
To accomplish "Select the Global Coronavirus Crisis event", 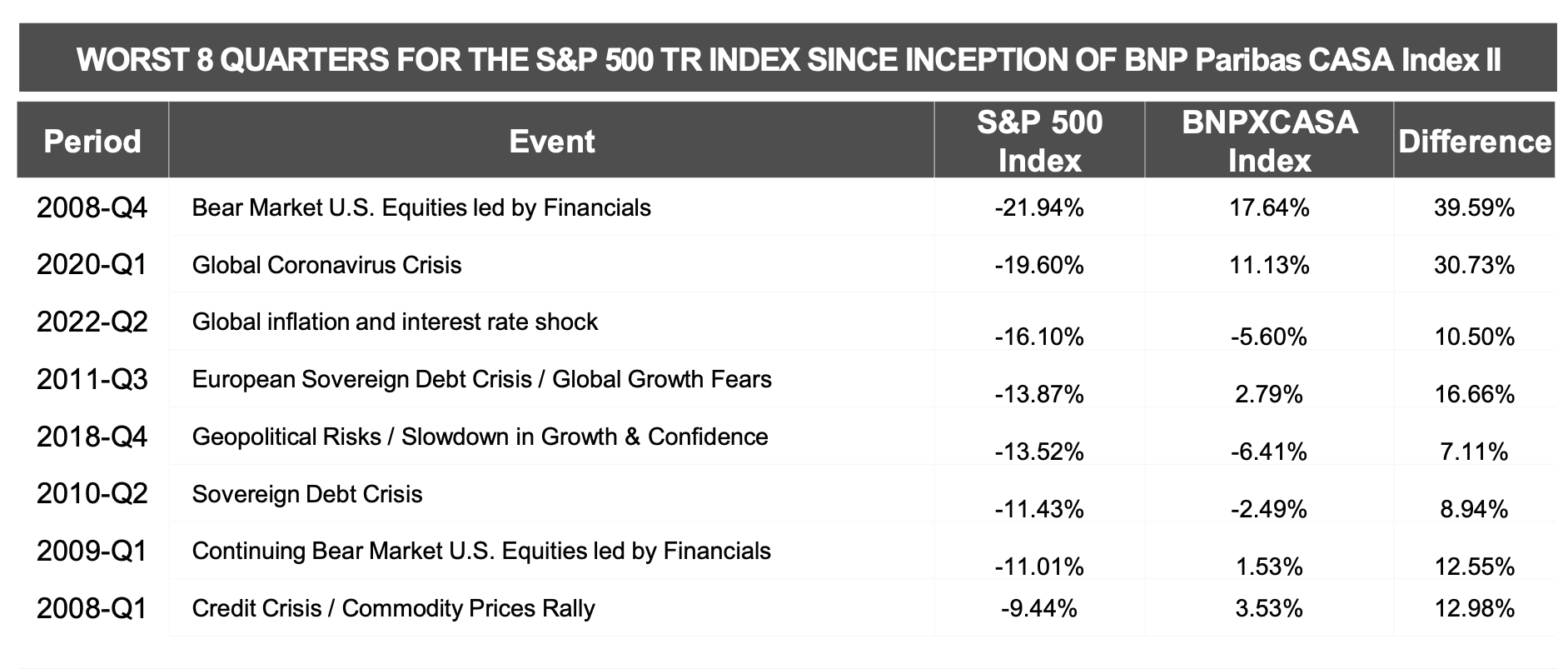I will click(x=326, y=265).
